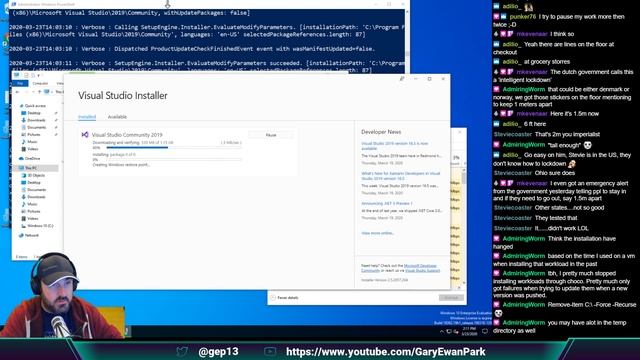Click the punker76 username in chat

click(523, 17)
